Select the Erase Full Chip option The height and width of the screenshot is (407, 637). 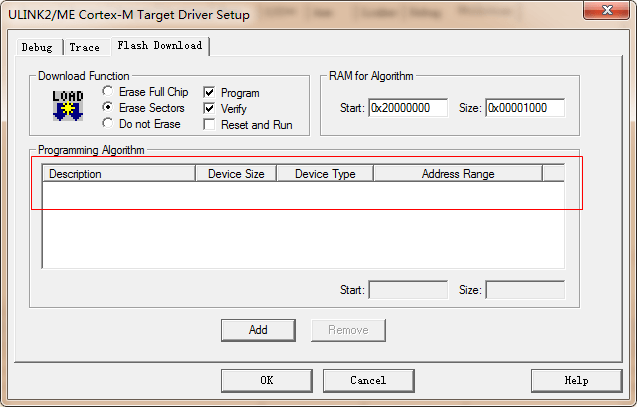click(107, 92)
